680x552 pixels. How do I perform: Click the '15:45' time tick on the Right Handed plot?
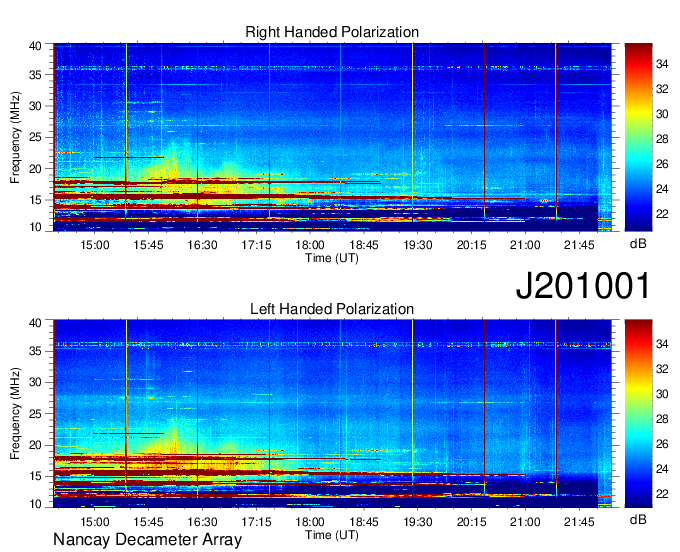(148, 245)
